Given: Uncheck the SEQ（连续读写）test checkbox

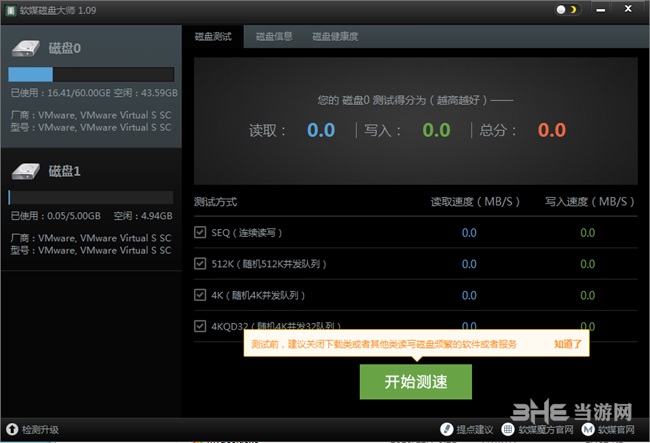Looking at the screenshot, I should (x=200, y=232).
